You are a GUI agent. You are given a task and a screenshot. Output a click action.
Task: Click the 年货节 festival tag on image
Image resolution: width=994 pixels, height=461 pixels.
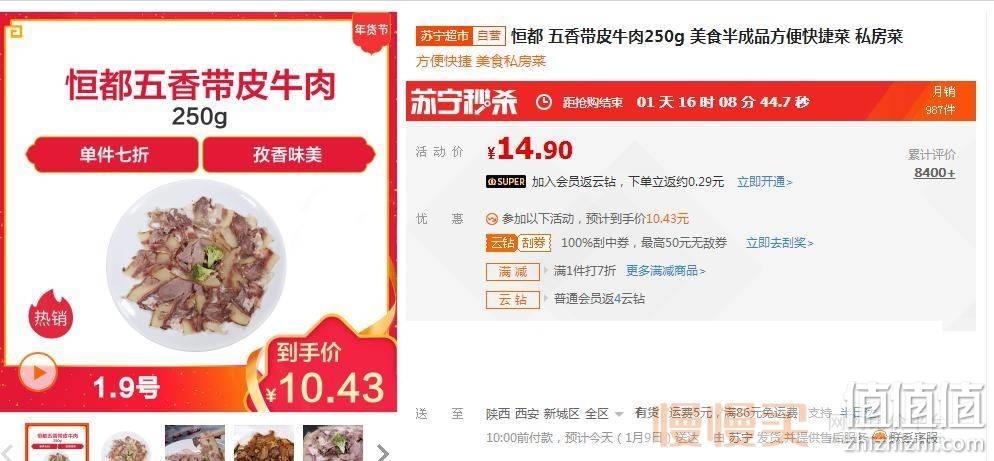click(370, 32)
